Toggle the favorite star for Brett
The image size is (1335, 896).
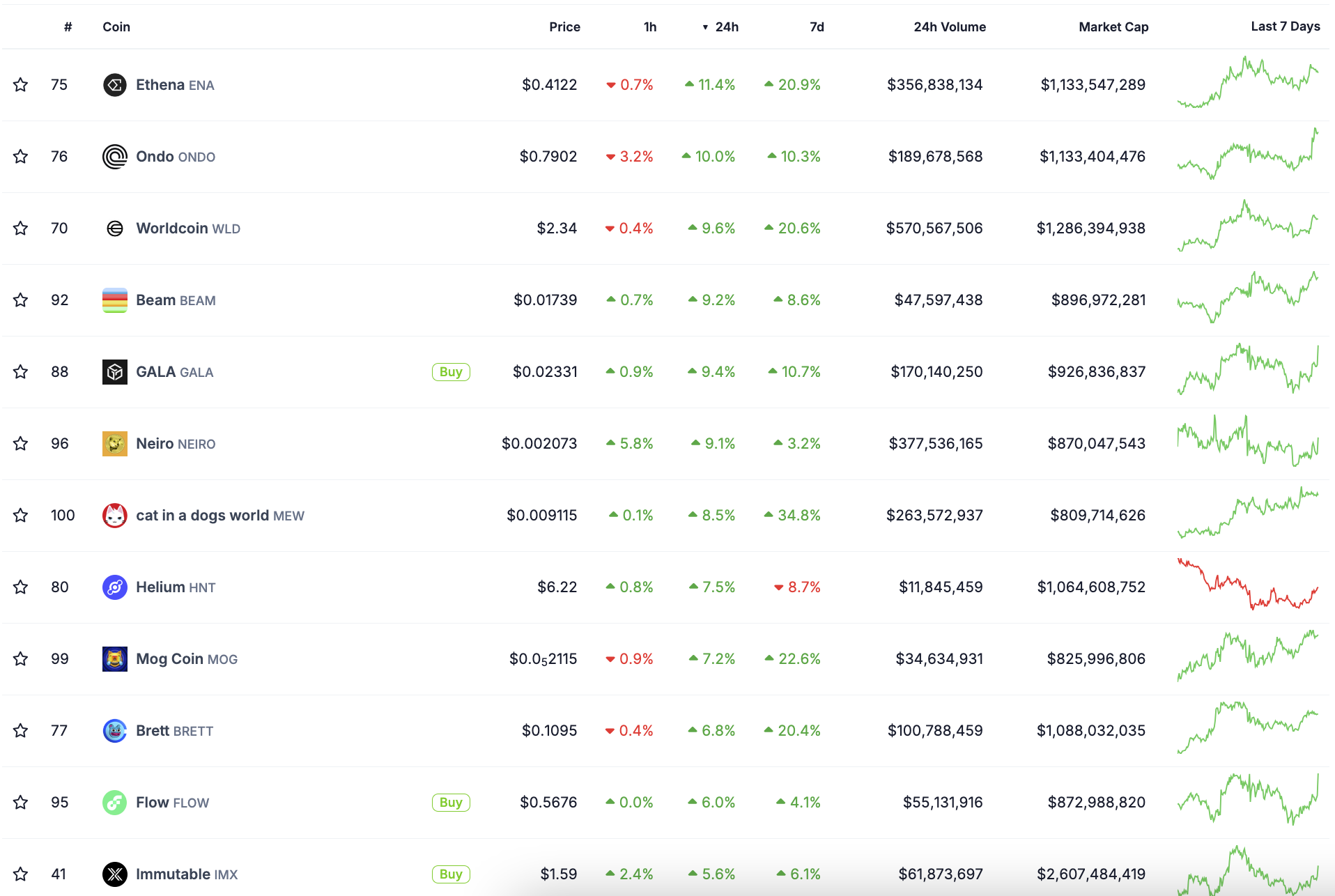point(21,731)
